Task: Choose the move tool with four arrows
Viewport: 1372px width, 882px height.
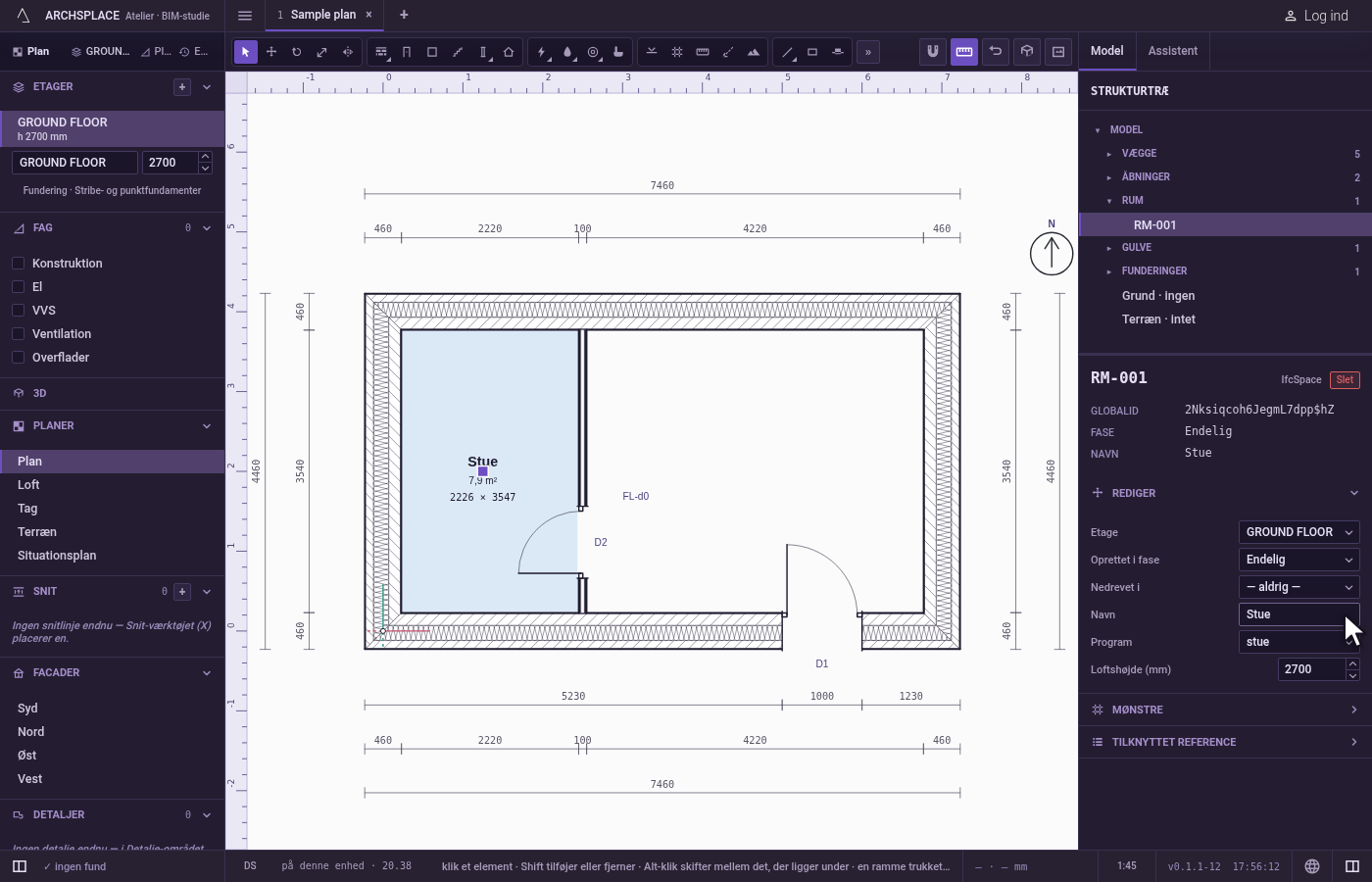Action: 271,52
